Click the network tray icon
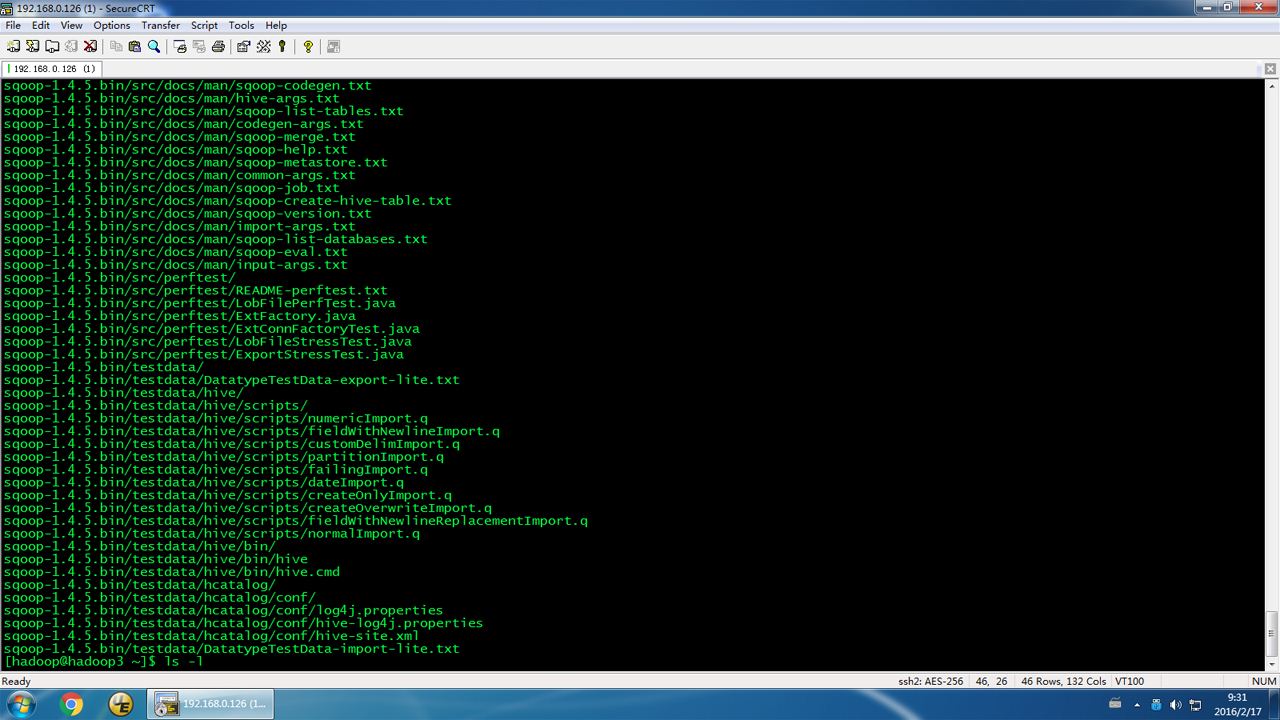 coord(1195,705)
